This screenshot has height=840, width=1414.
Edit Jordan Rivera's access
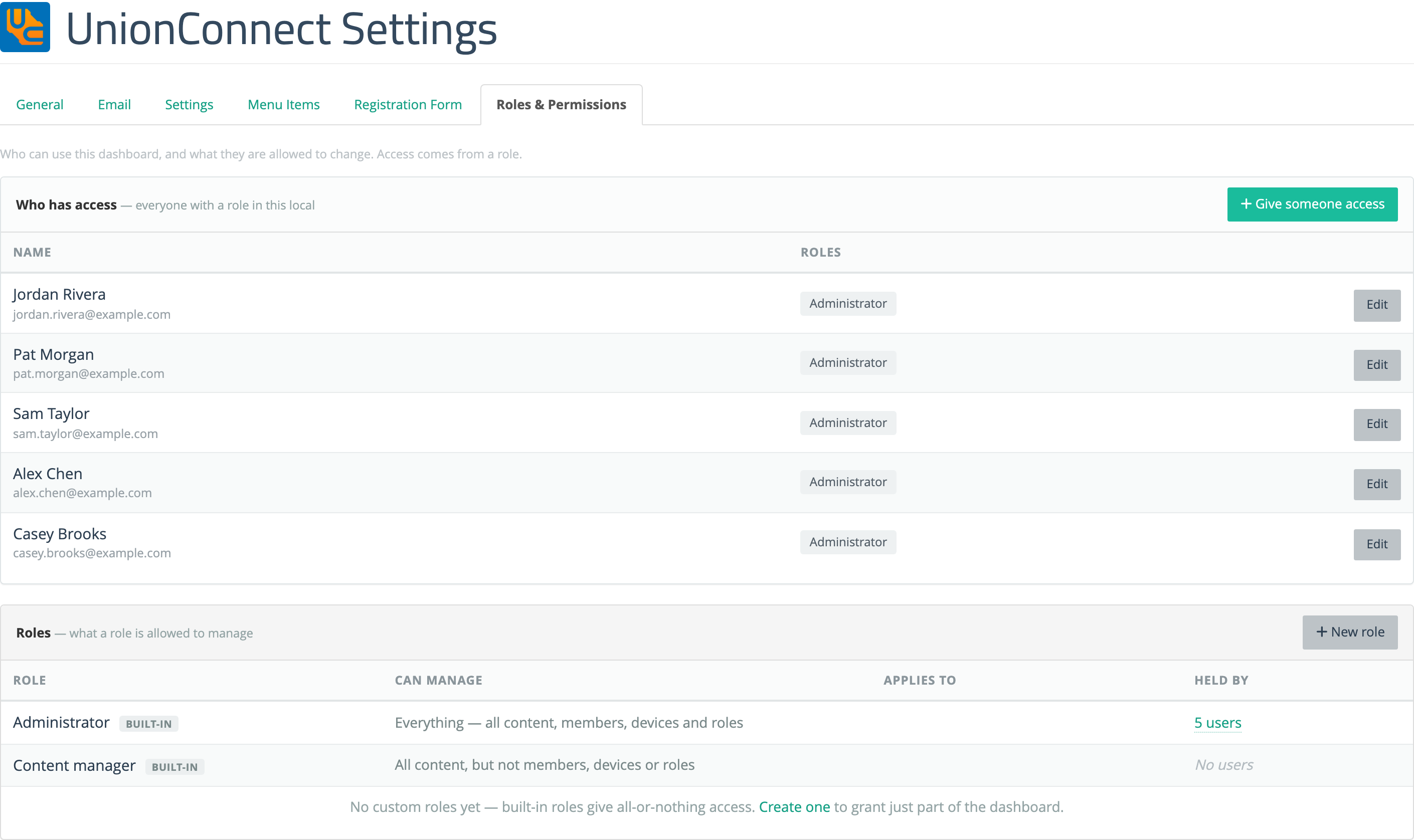[1376, 305]
